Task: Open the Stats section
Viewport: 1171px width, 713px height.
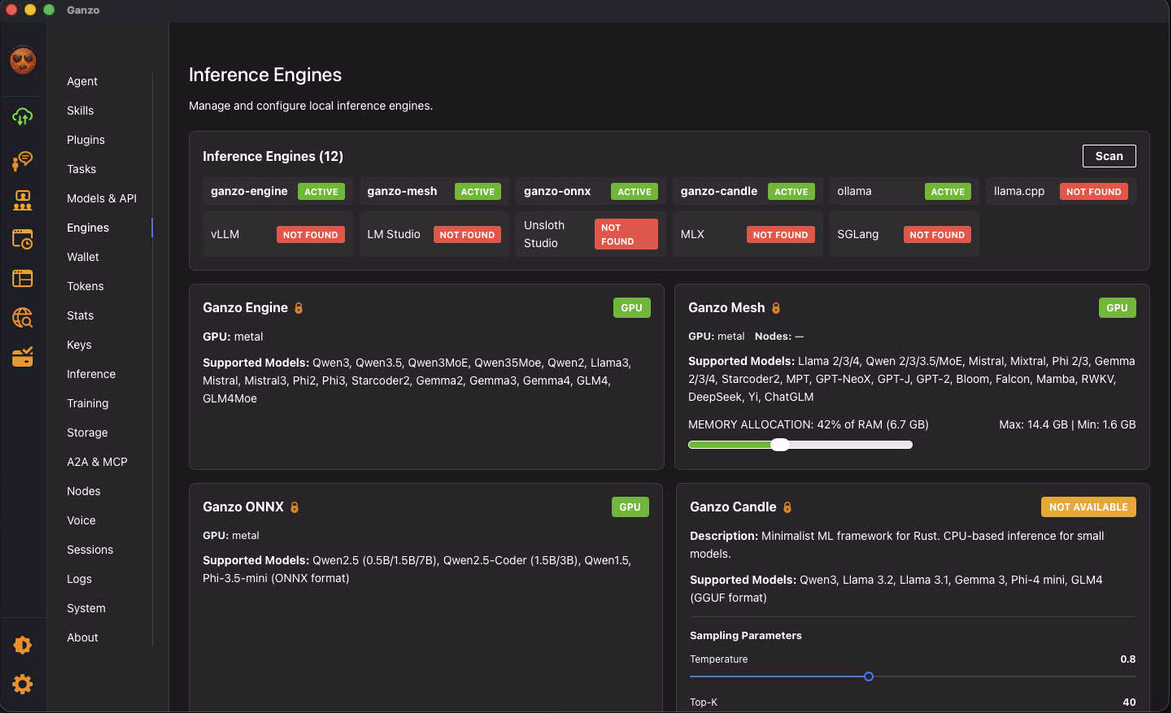Action: pos(80,315)
